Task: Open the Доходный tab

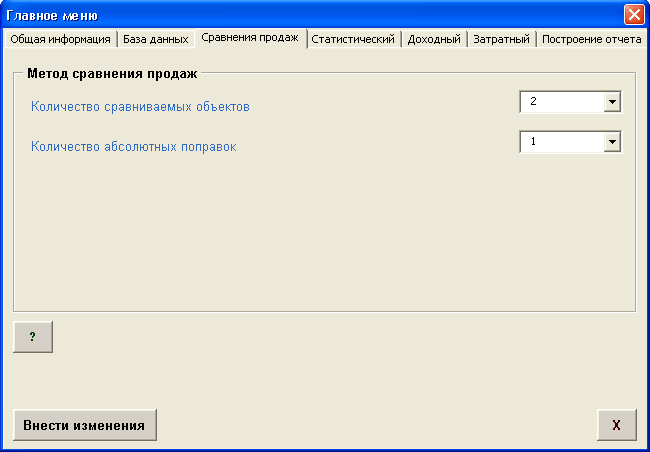Action: coord(434,39)
